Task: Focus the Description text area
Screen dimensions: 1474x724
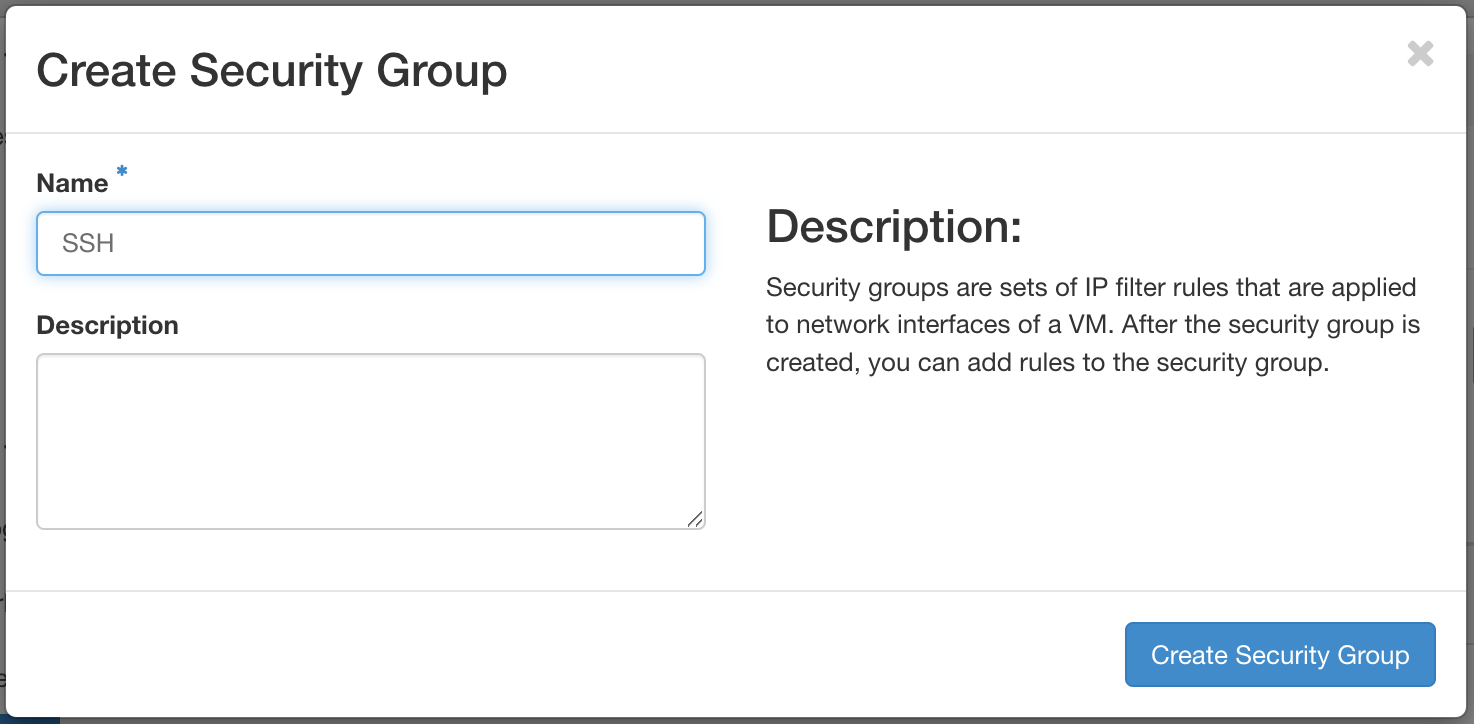Action: click(370, 440)
